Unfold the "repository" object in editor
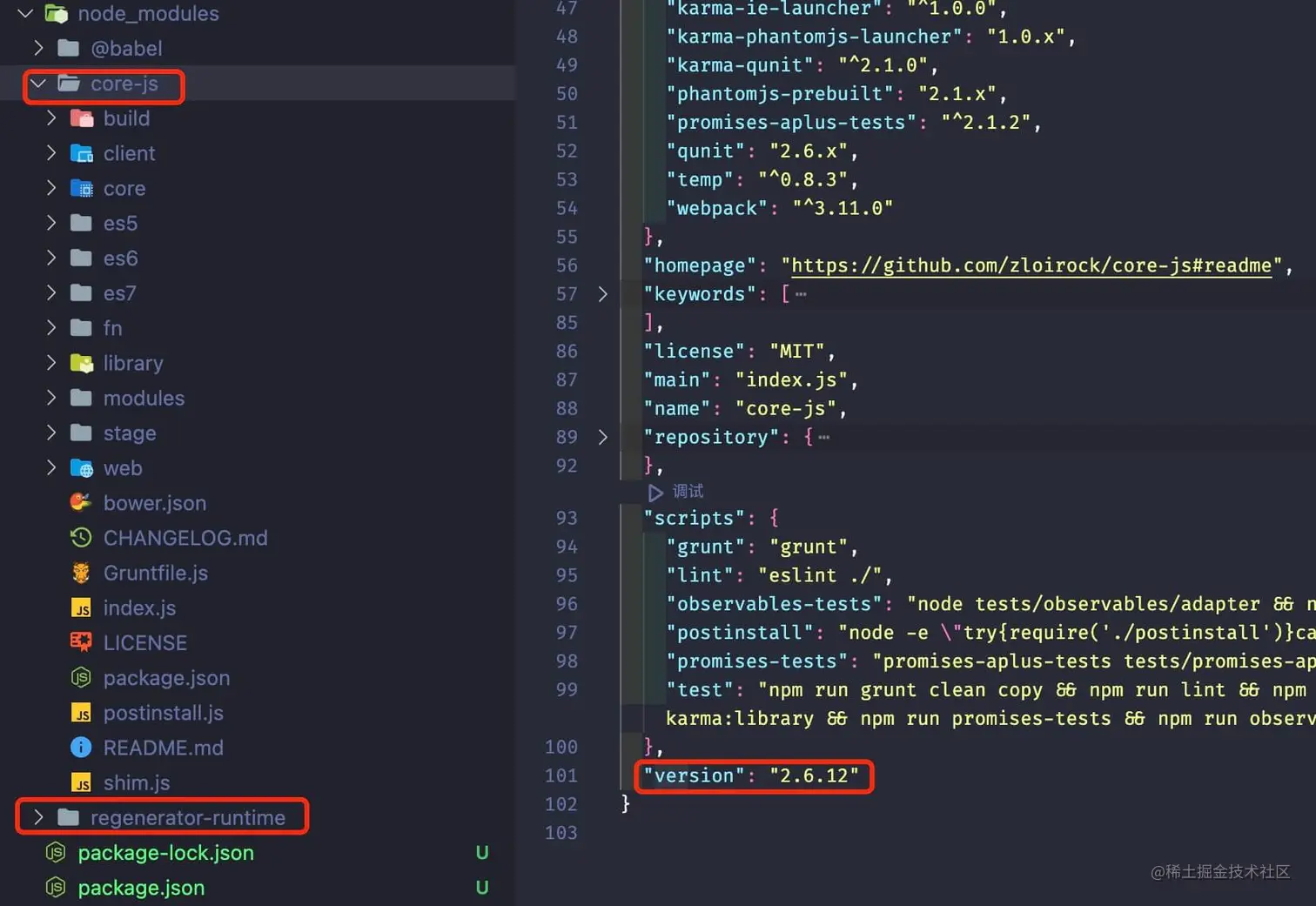This screenshot has height=906, width=1316. pos(602,437)
